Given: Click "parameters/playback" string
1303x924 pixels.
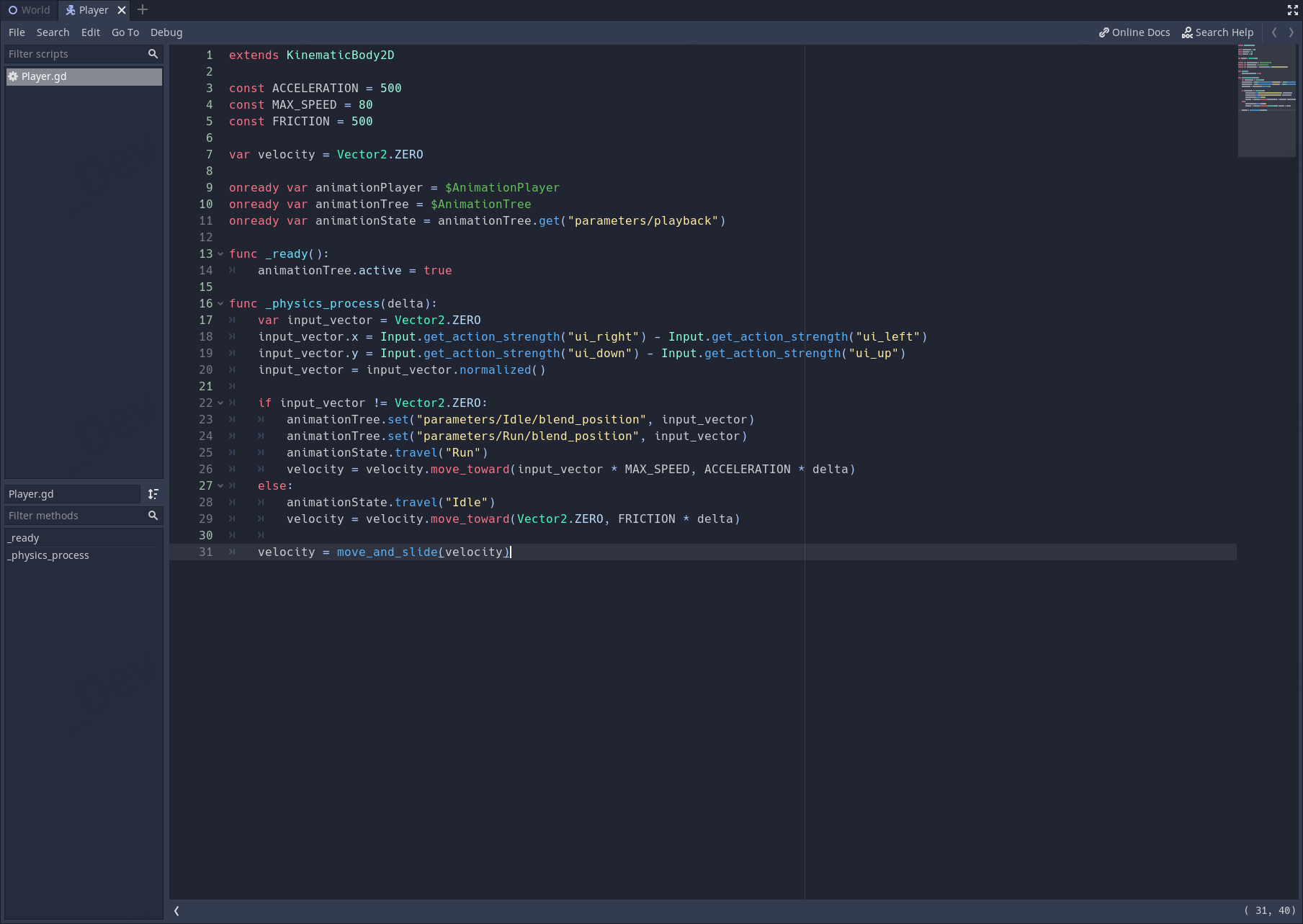Looking at the screenshot, I should [643, 220].
